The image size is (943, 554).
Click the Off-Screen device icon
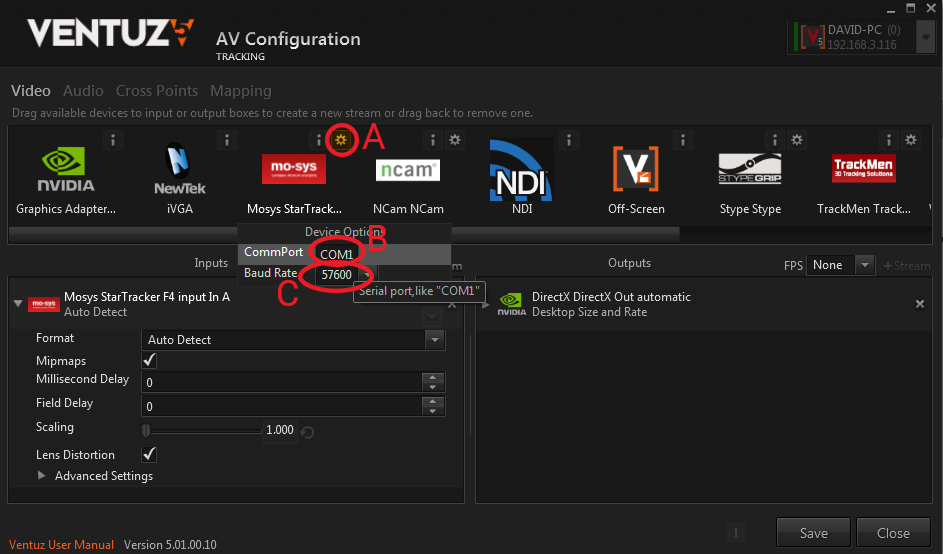tap(638, 168)
